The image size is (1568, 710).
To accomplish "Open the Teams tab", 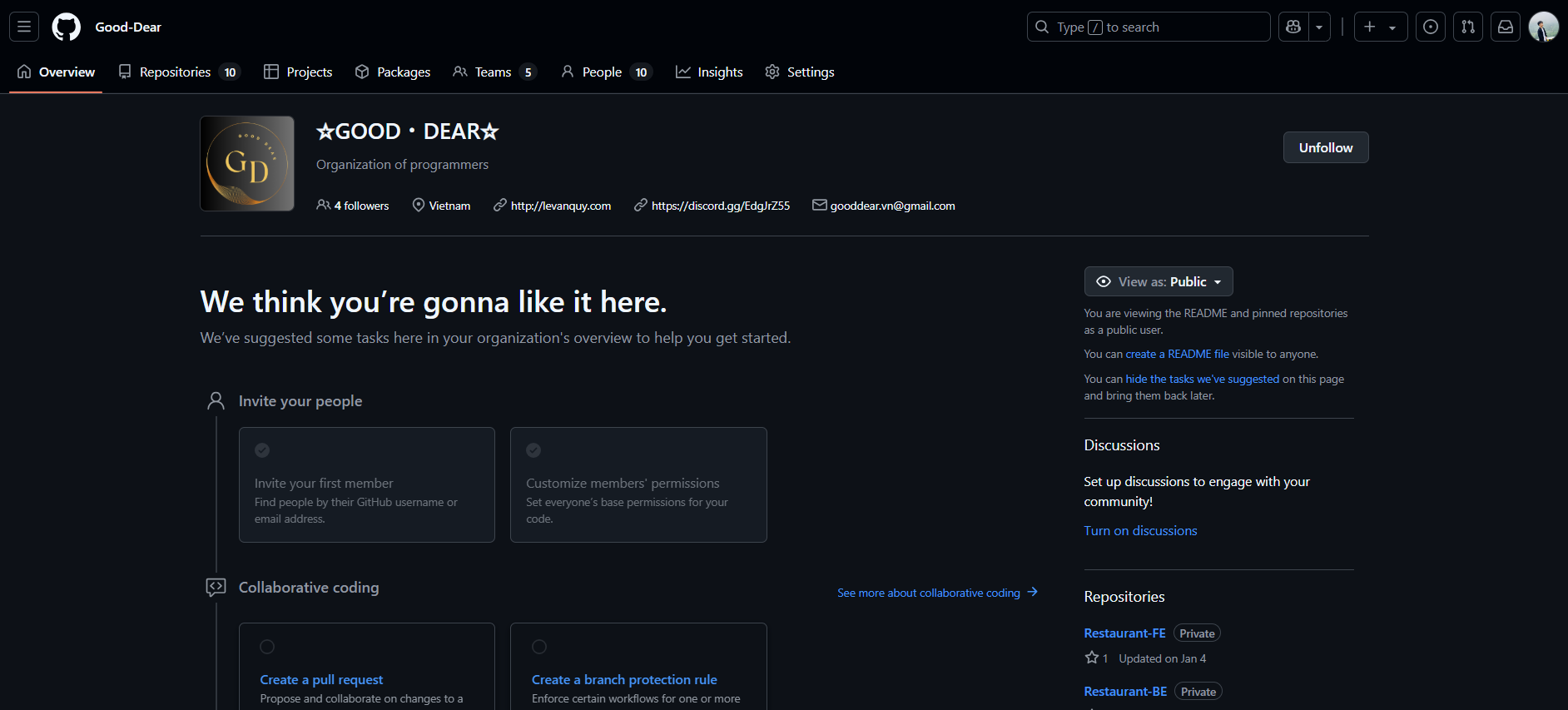I will tap(495, 72).
